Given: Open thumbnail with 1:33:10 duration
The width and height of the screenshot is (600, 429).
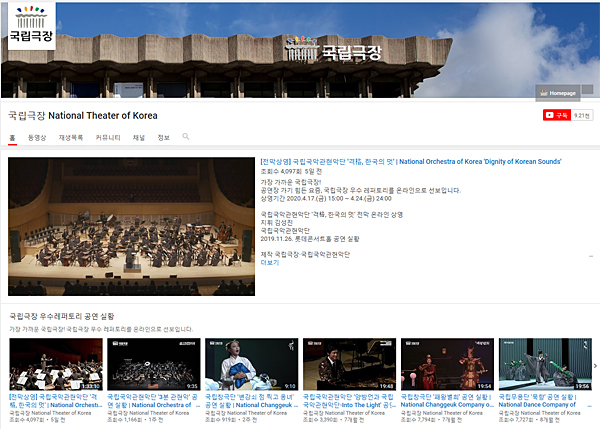Looking at the screenshot, I should coord(56,364).
